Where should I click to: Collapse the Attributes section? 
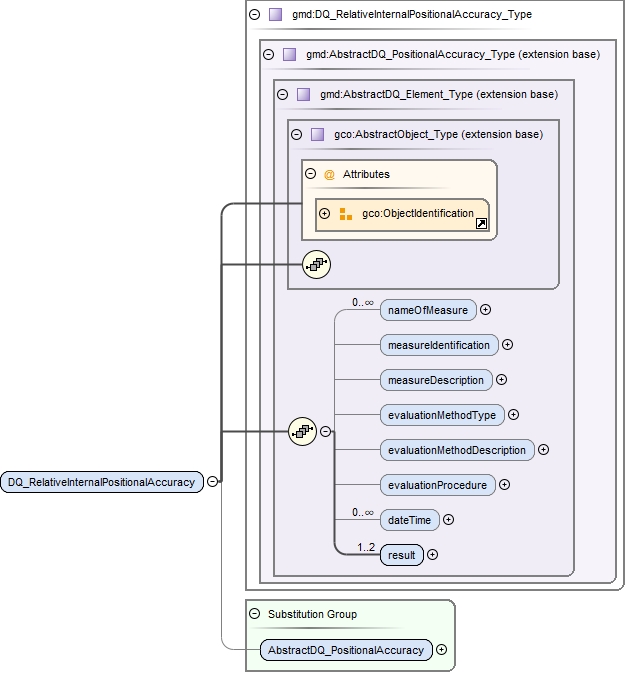[x=310, y=174]
